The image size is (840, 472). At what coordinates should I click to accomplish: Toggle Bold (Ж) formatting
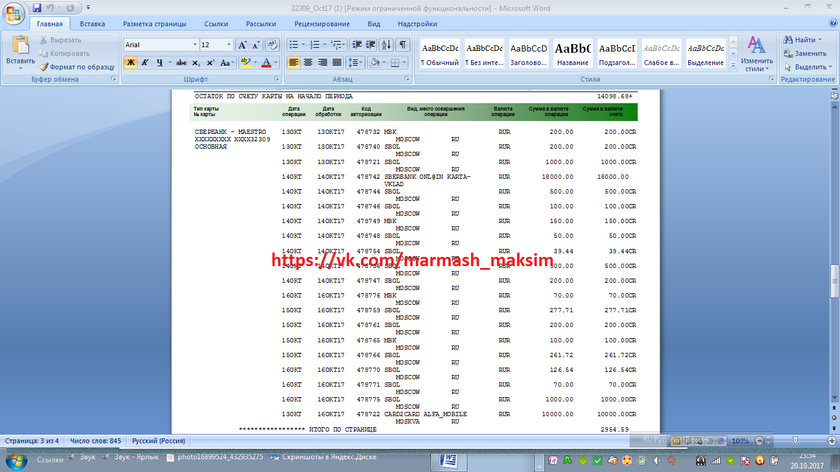[x=130, y=63]
